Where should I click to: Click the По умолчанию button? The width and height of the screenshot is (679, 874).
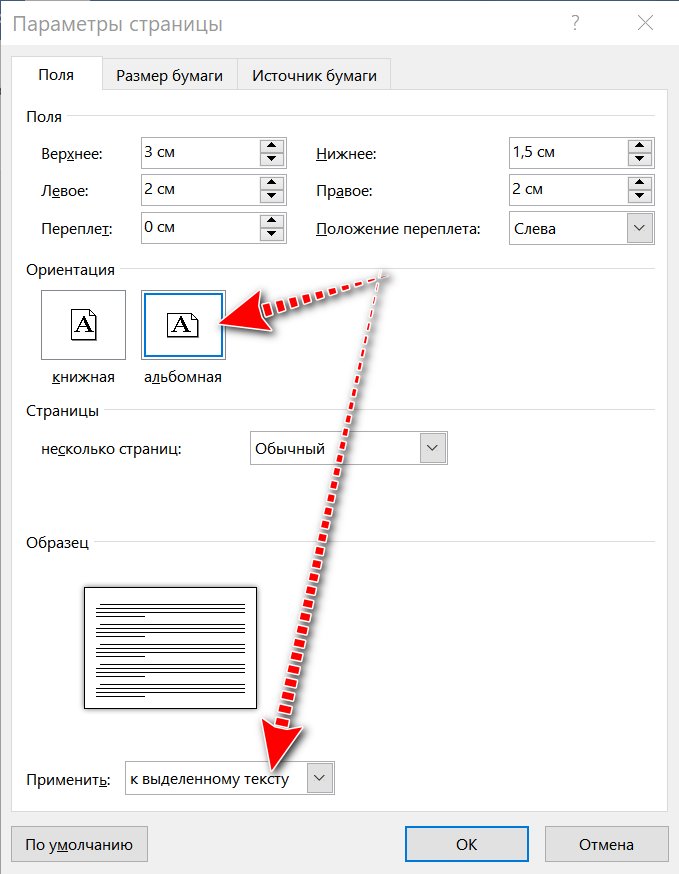tap(79, 844)
